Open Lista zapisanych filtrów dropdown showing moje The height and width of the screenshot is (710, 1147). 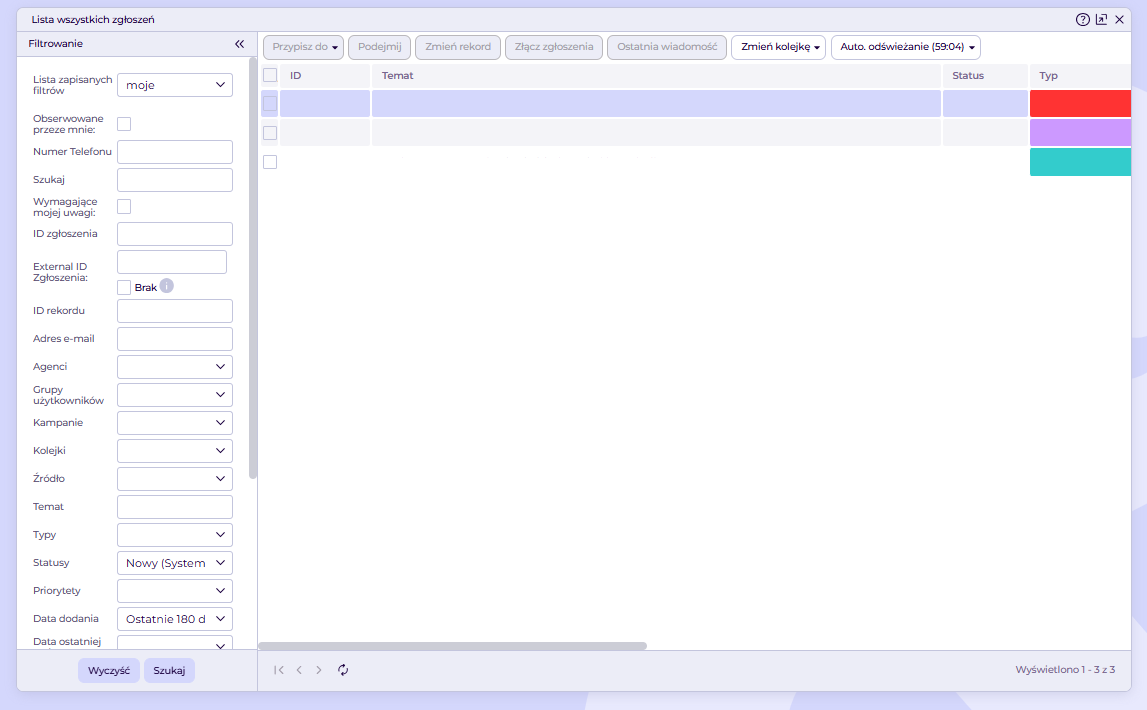(x=175, y=85)
